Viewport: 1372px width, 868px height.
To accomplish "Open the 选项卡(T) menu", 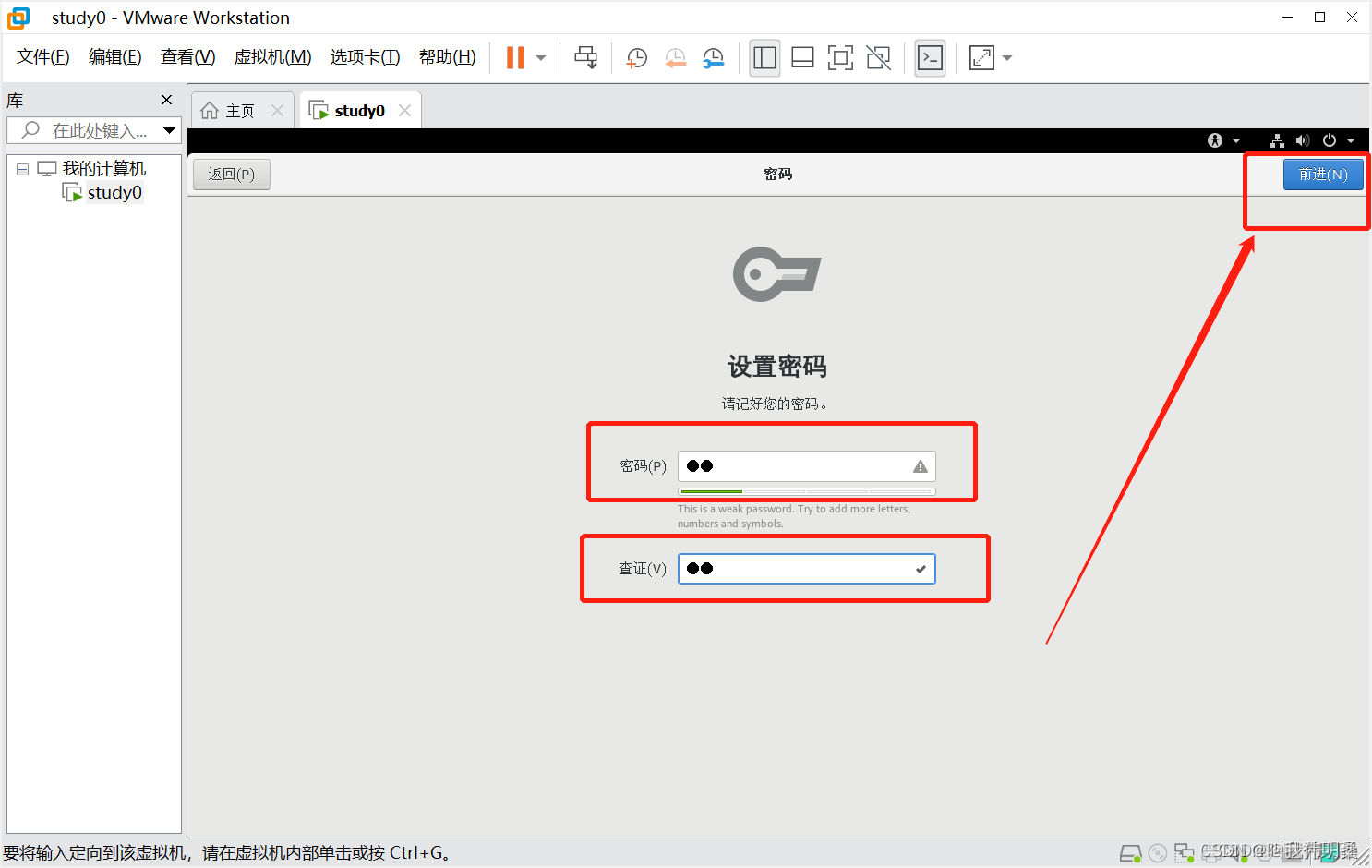I will (366, 57).
